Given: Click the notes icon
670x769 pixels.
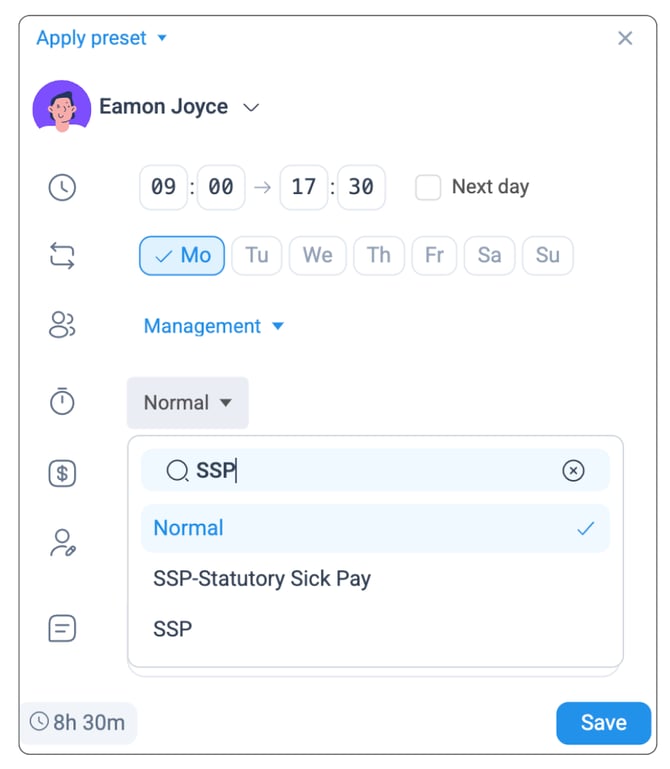Looking at the screenshot, I should click(62, 629).
